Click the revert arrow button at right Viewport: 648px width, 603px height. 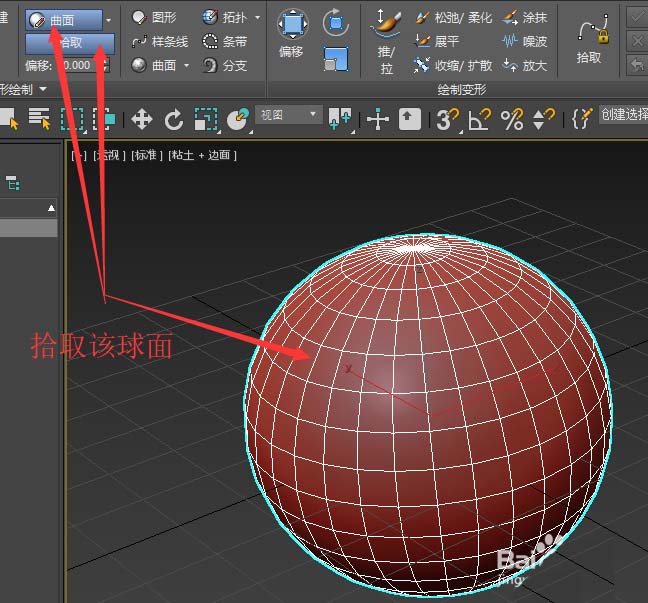[637, 64]
